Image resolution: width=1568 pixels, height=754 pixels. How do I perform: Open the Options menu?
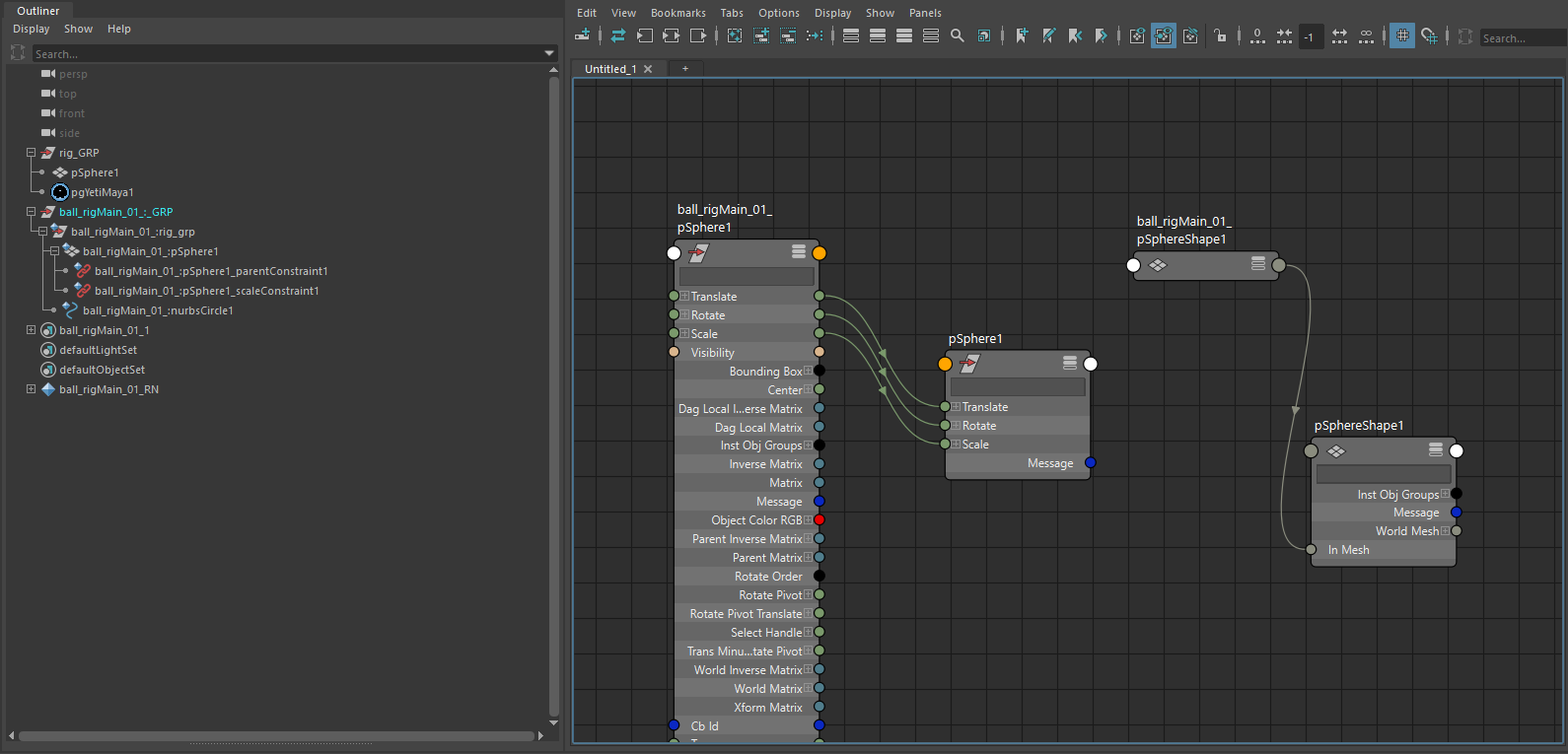[x=779, y=13]
